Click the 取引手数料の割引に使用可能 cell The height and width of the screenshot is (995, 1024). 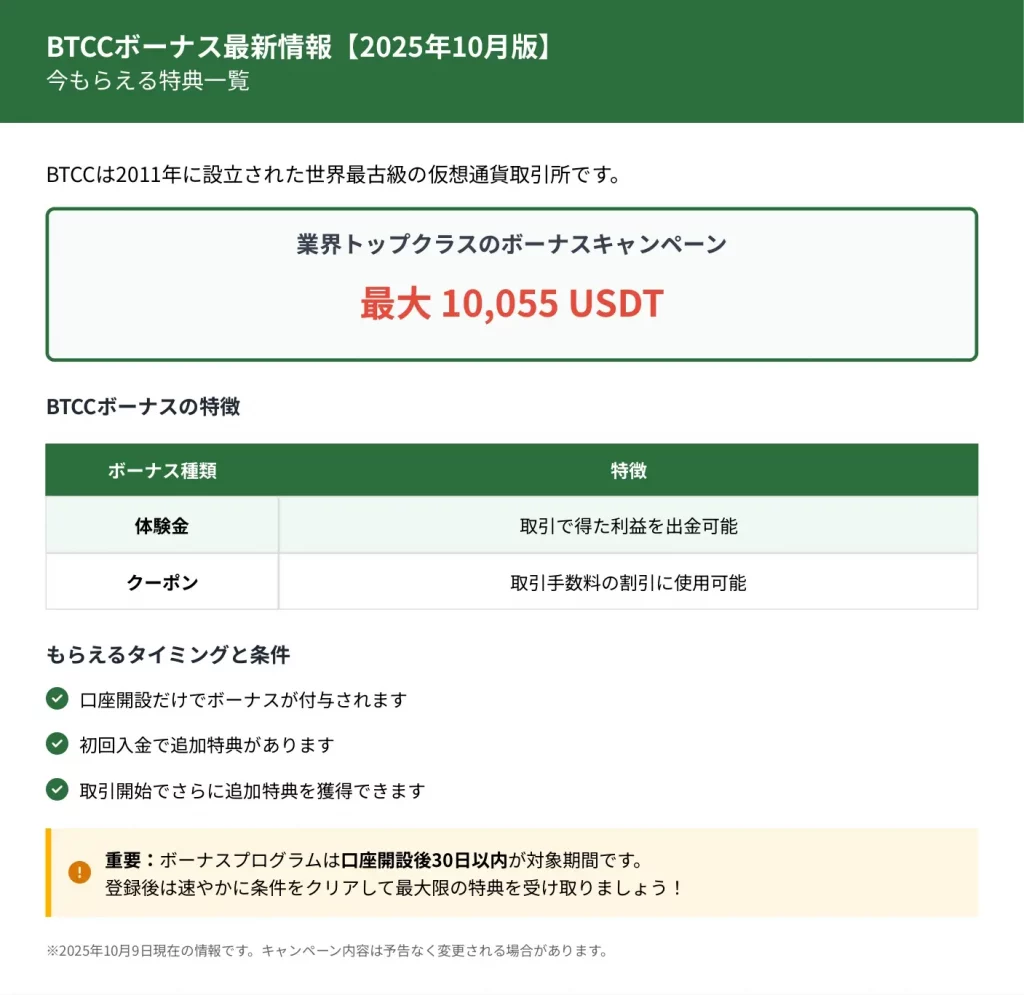628,582
